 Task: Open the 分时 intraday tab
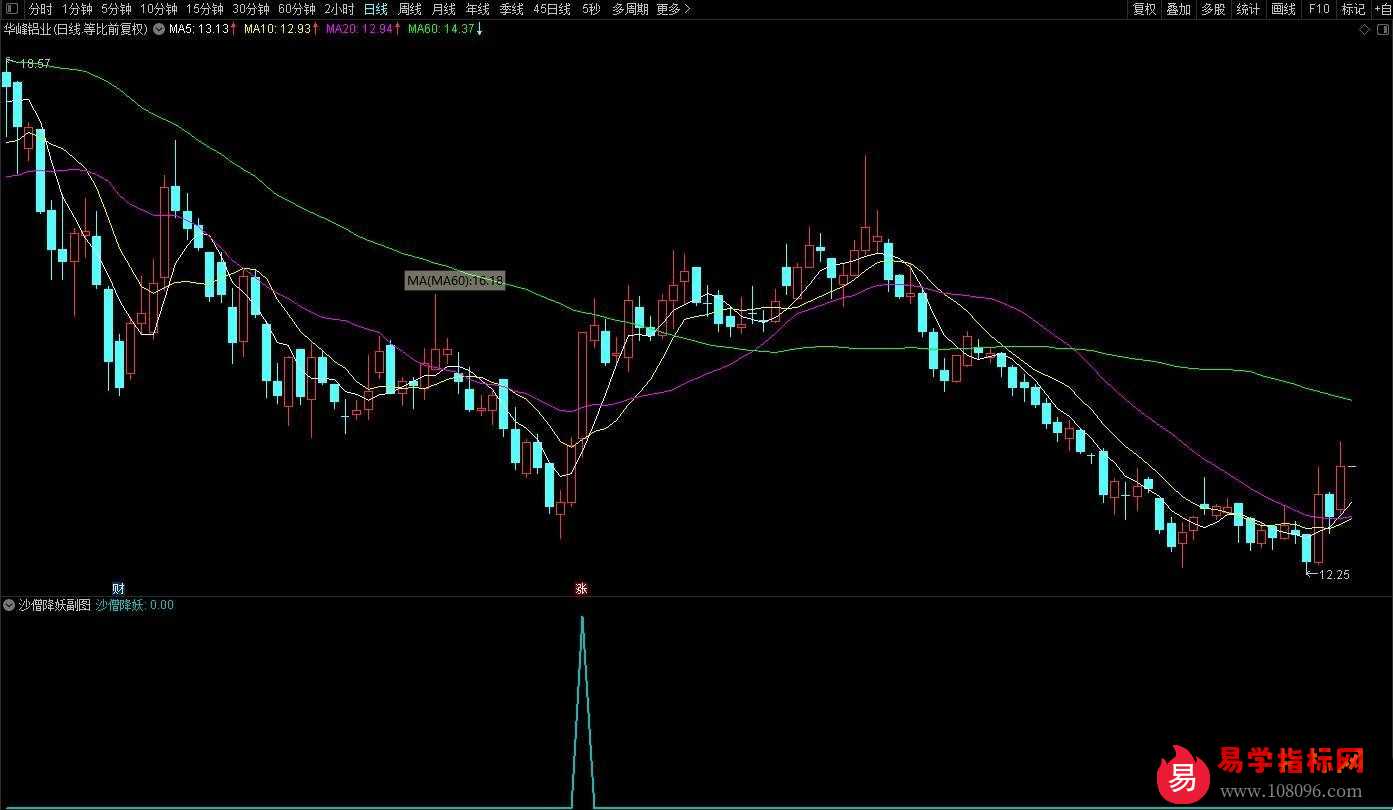point(40,9)
